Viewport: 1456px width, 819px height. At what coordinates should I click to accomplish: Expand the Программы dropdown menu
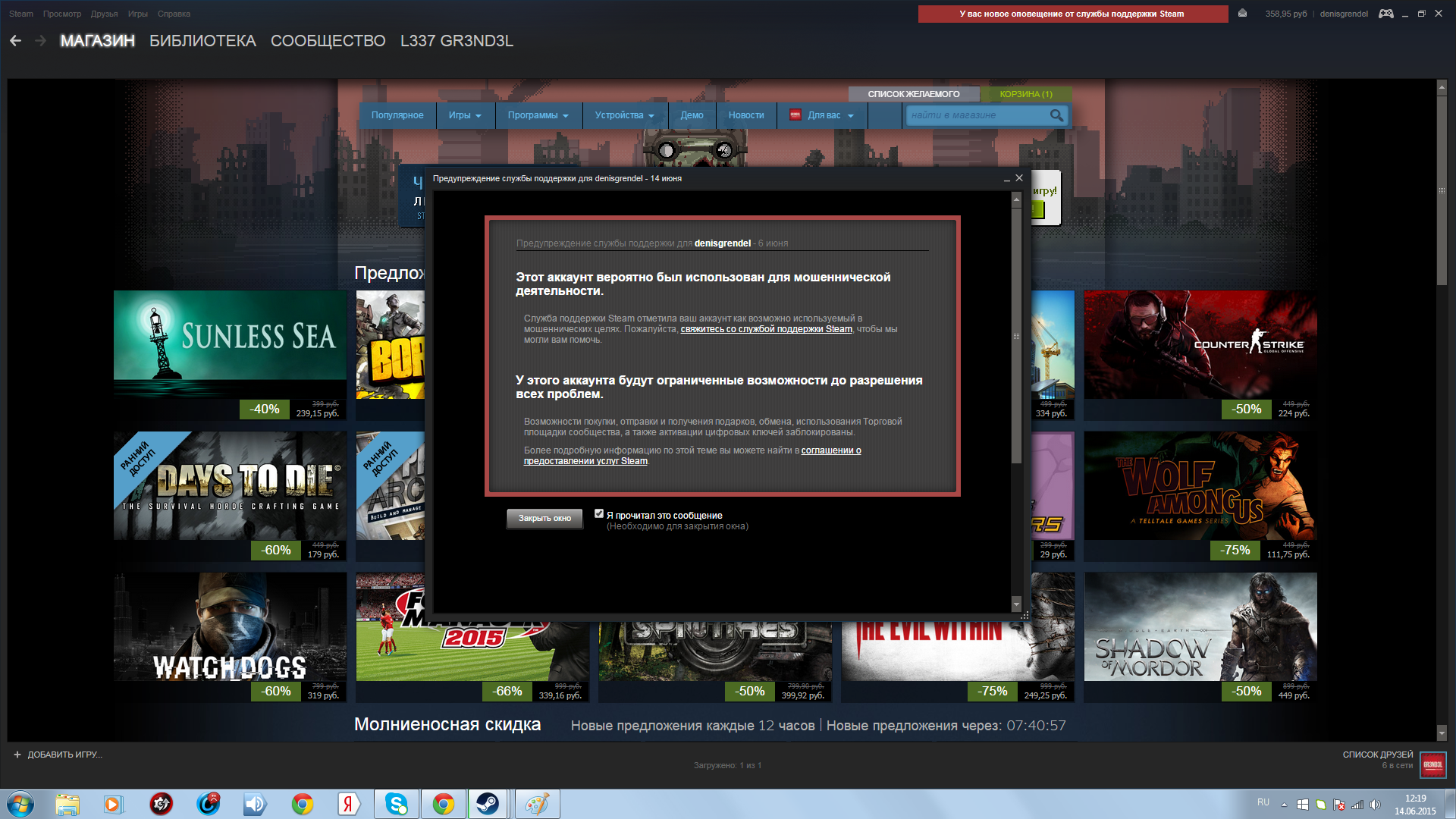(538, 115)
